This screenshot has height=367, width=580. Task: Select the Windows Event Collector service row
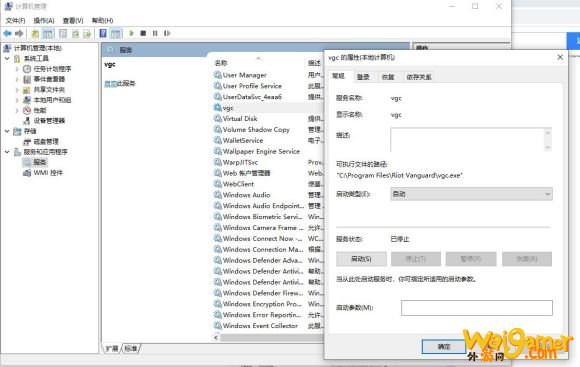(x=268, y=326)
